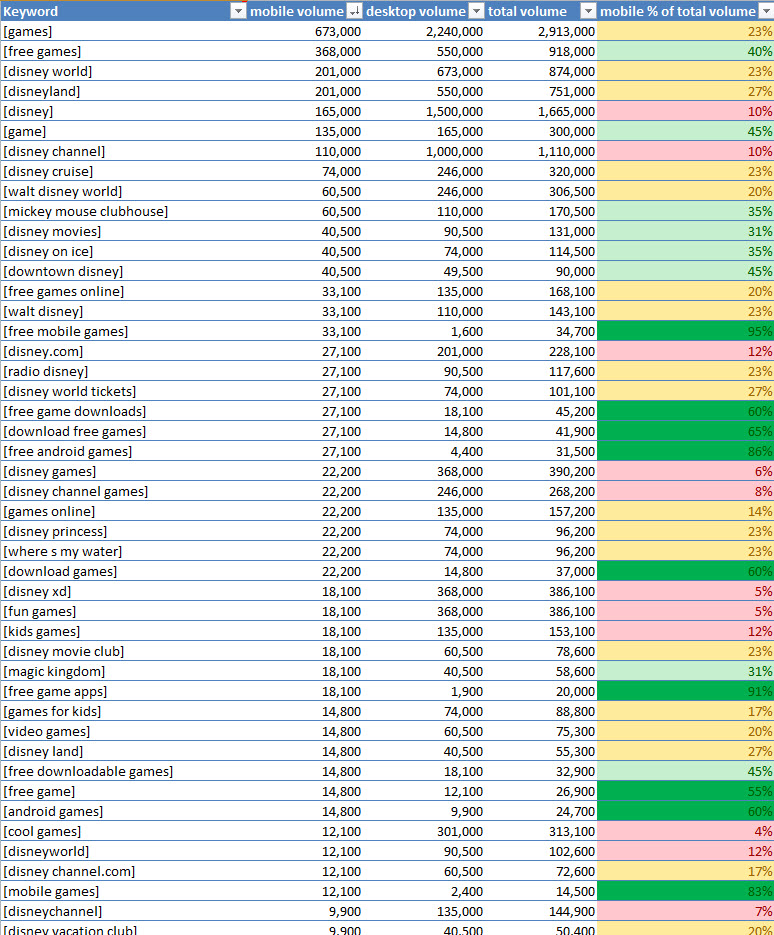Viewport: 774px width, 935px height.
Task: Select the [free android games] keyword cell
Action: click(123, 451)
